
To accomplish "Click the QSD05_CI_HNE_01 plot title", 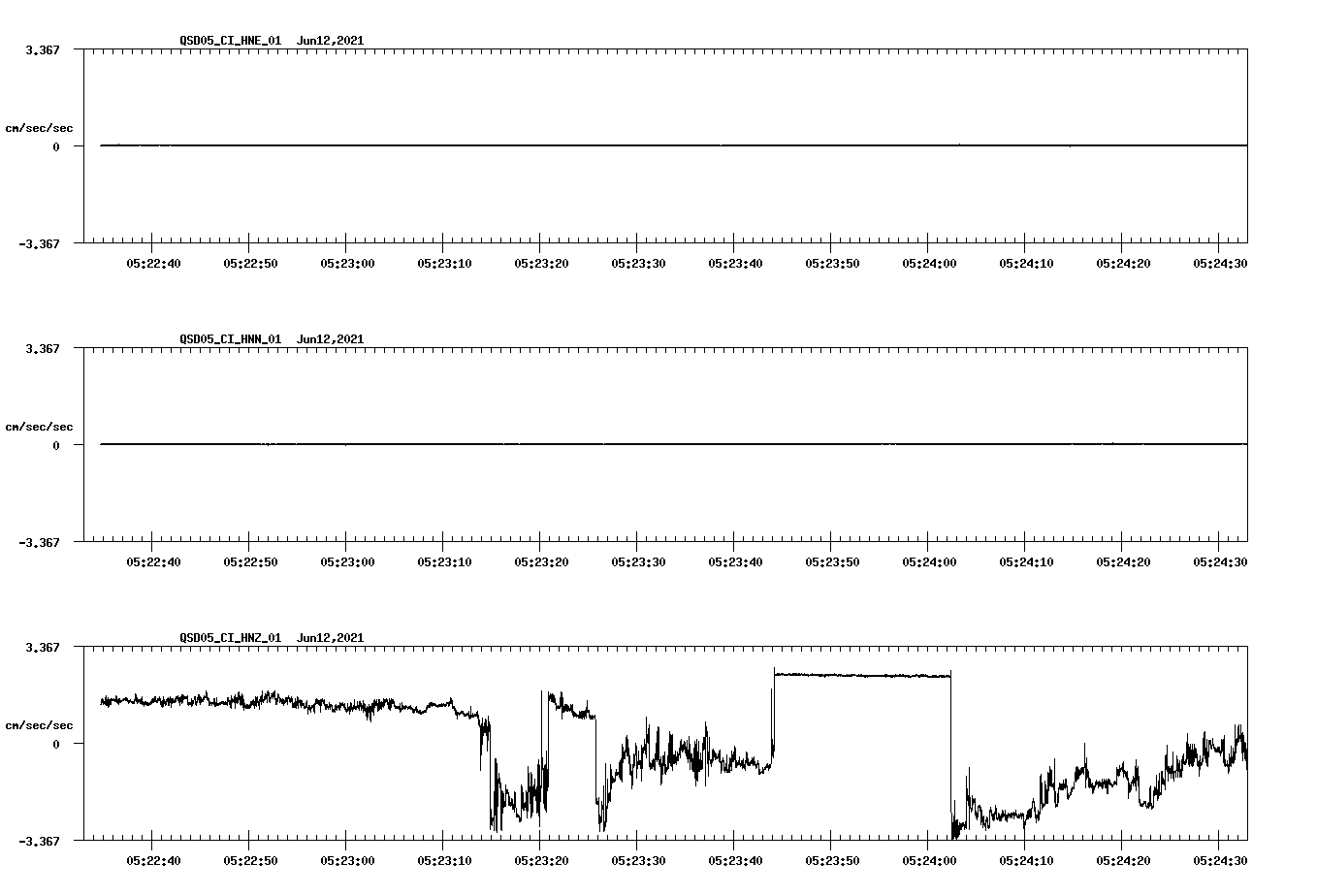I will click(272, 41).
